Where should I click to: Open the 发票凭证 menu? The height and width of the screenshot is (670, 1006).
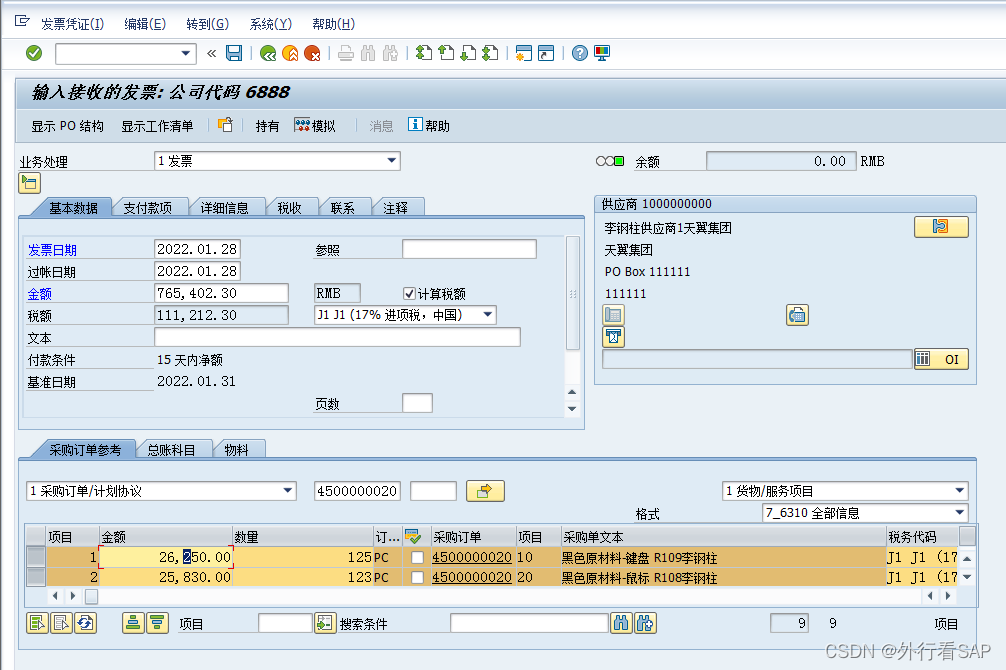(72, 24)
